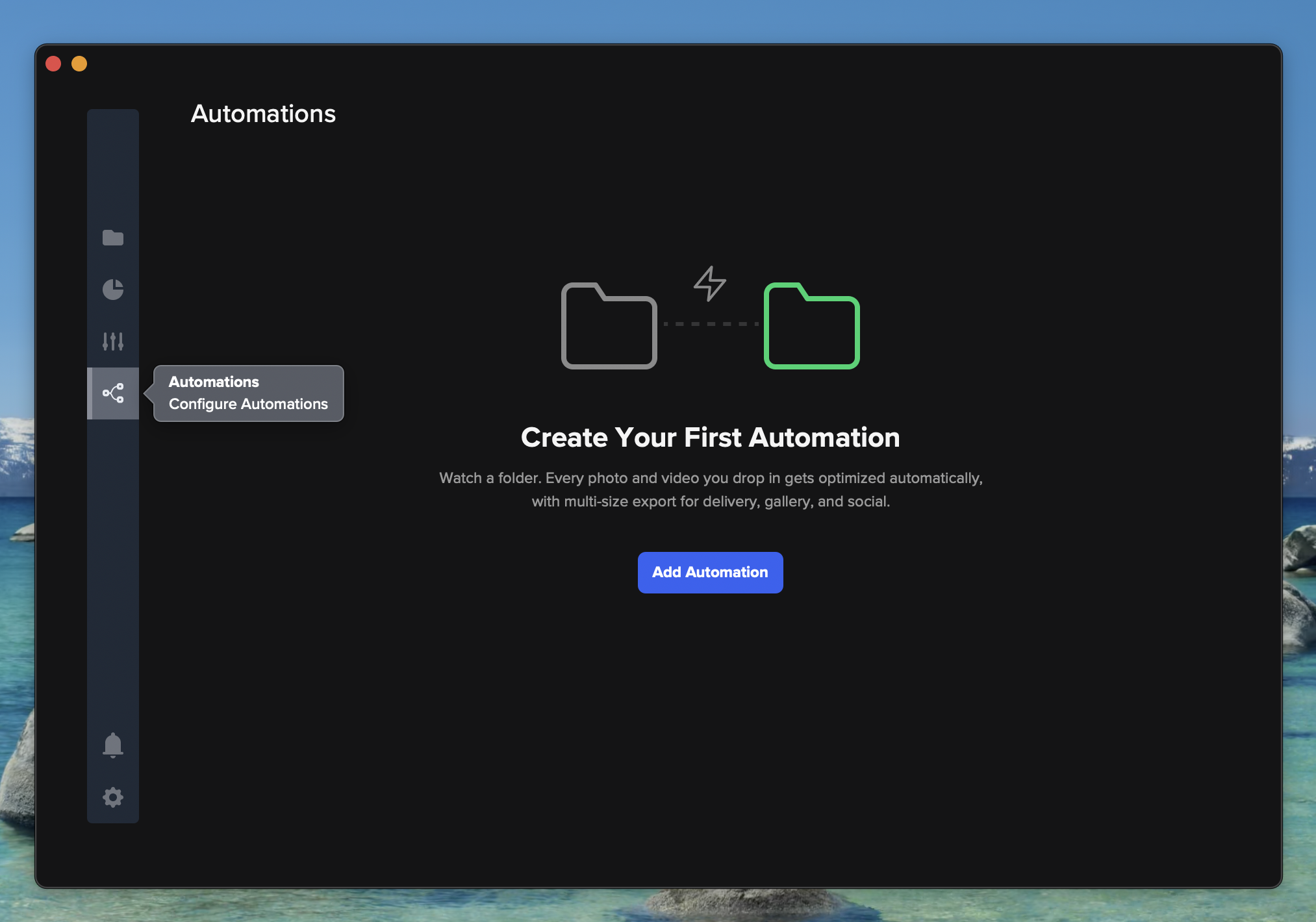1316x922 pixels.
Task: Click the 'Create Your First Automation' heading
Action: pyautogui.click(x=710, y=438)
